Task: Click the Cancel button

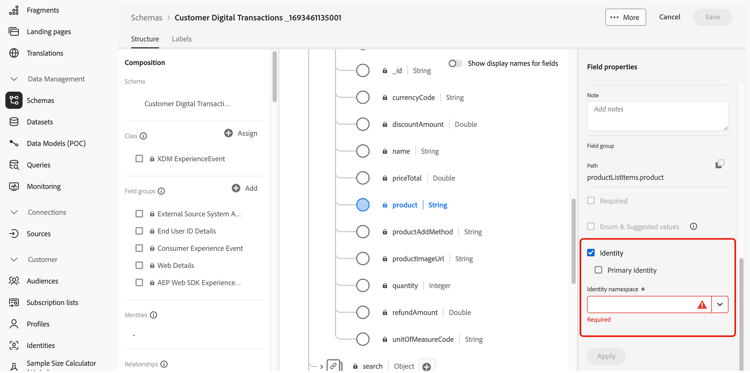Action: [670, 17]
